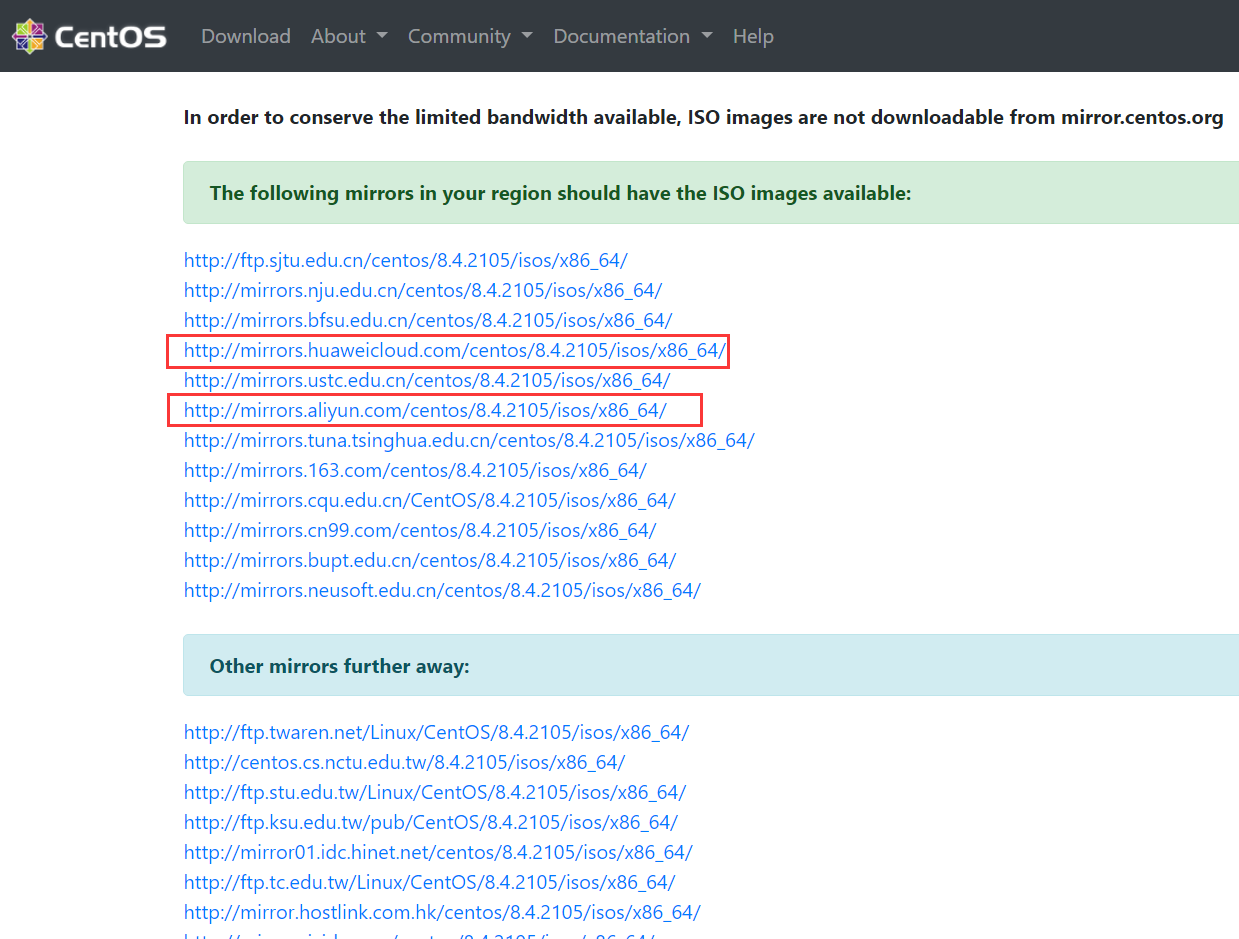Click the CentOS logo
This screenshot has height=939, width=1239.
[89, 36]
